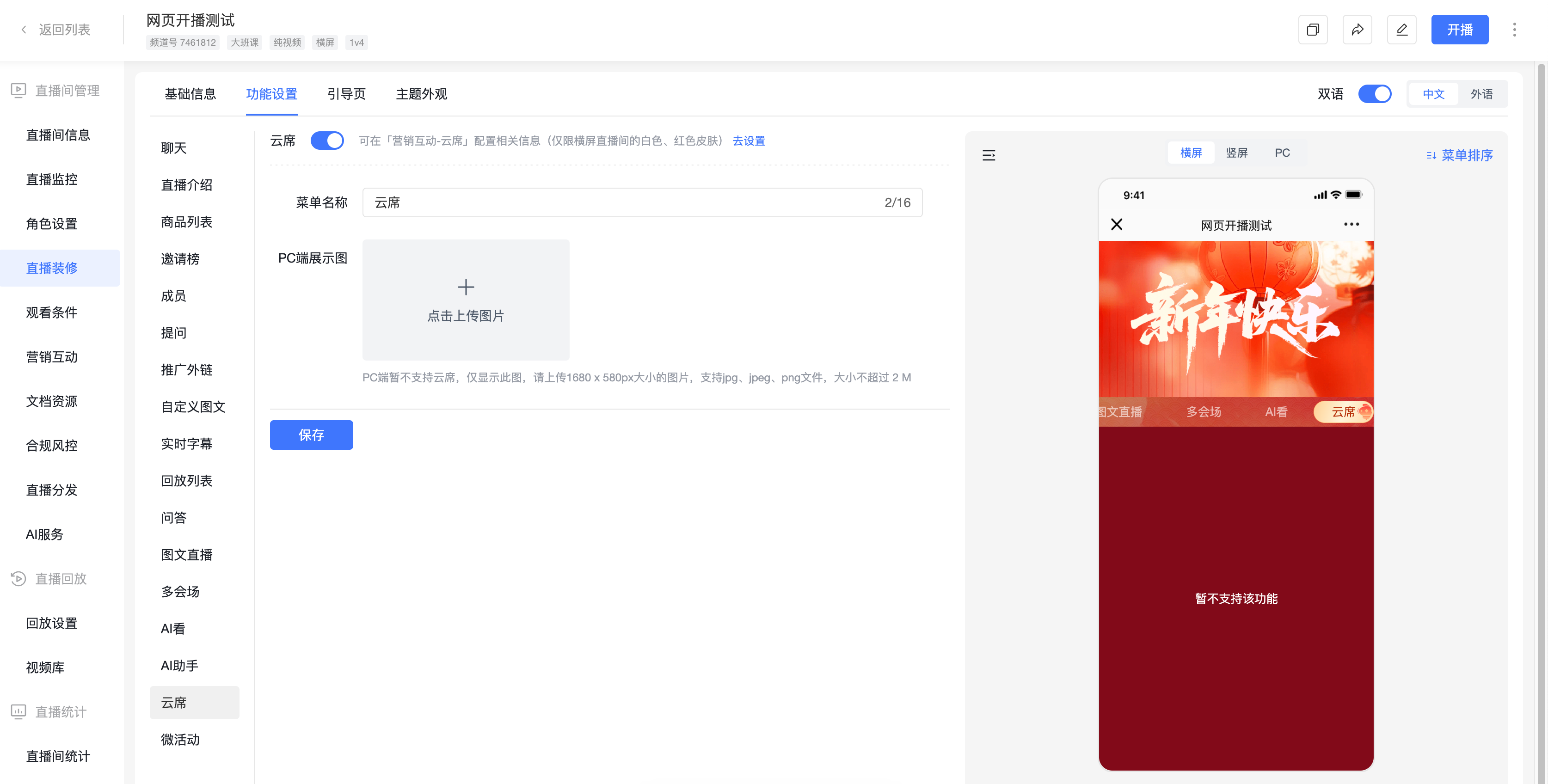Click the 直播统计 section icon

pyautogui.click(x=18, y=712)
